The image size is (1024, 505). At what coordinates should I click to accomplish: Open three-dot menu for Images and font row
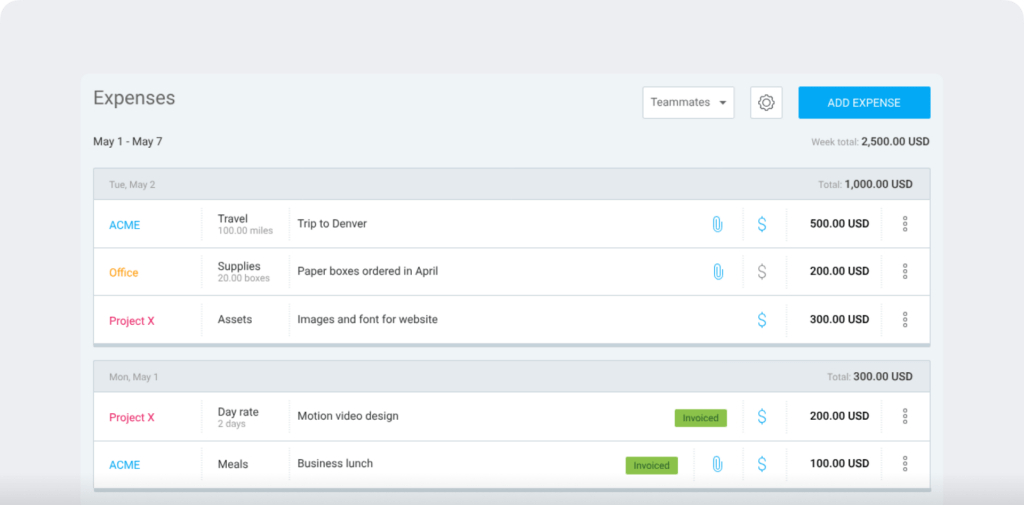point(905,319)
